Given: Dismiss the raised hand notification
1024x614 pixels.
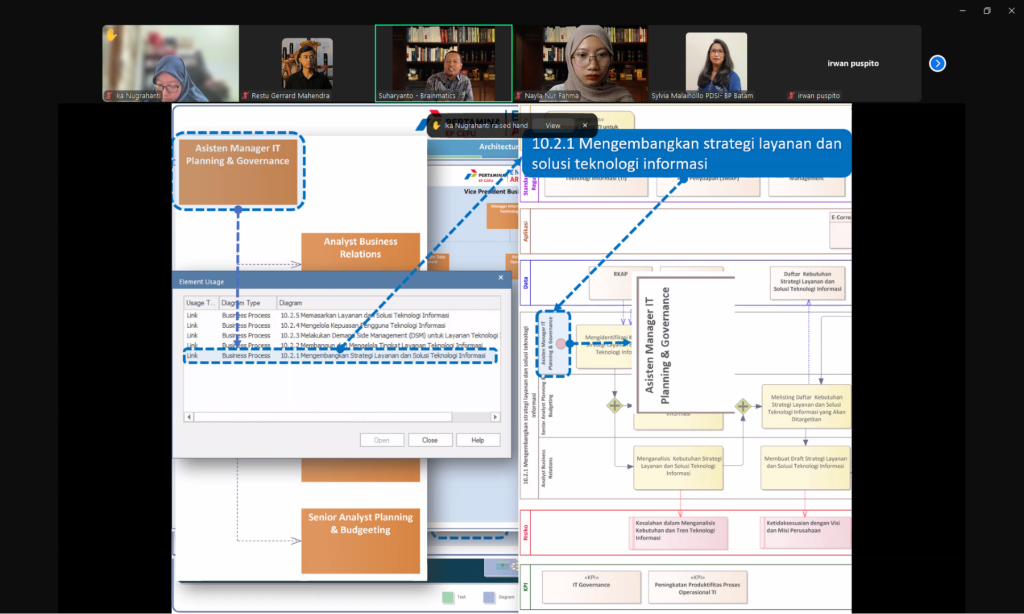Looking at the screenshot, I should [585, 125].
